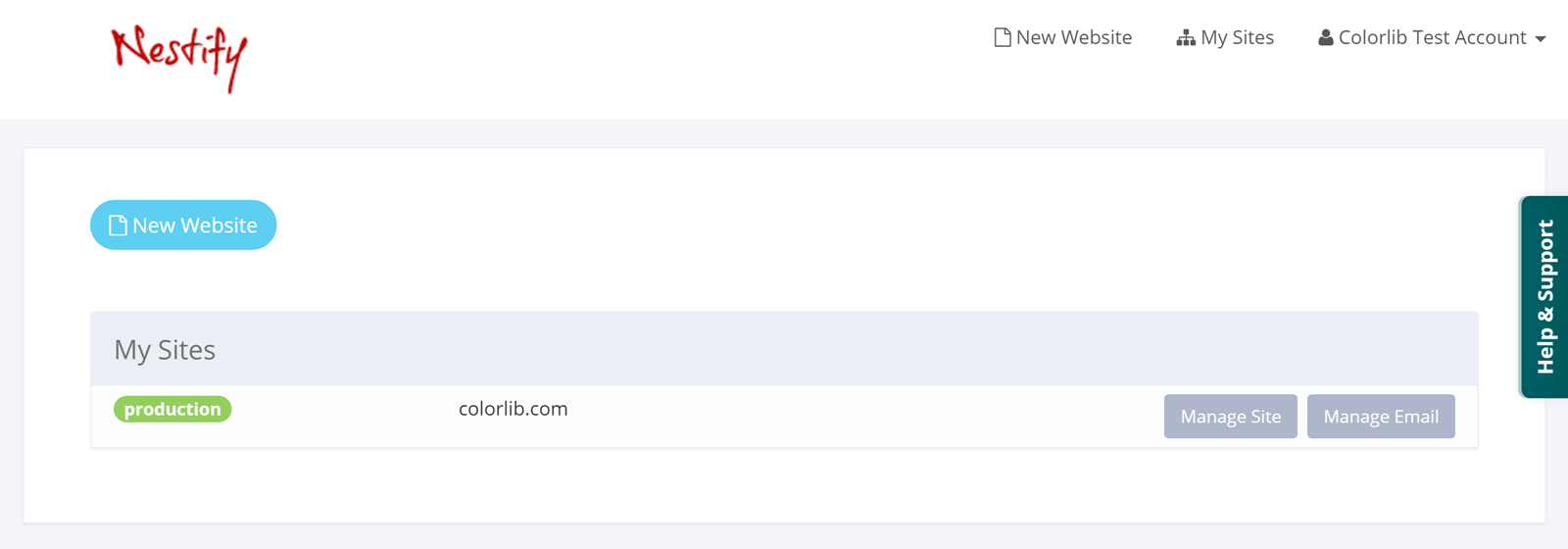Click the user icon beside the account name
The height and width of the screenshot is (549, 1568).
[1325, 38]
